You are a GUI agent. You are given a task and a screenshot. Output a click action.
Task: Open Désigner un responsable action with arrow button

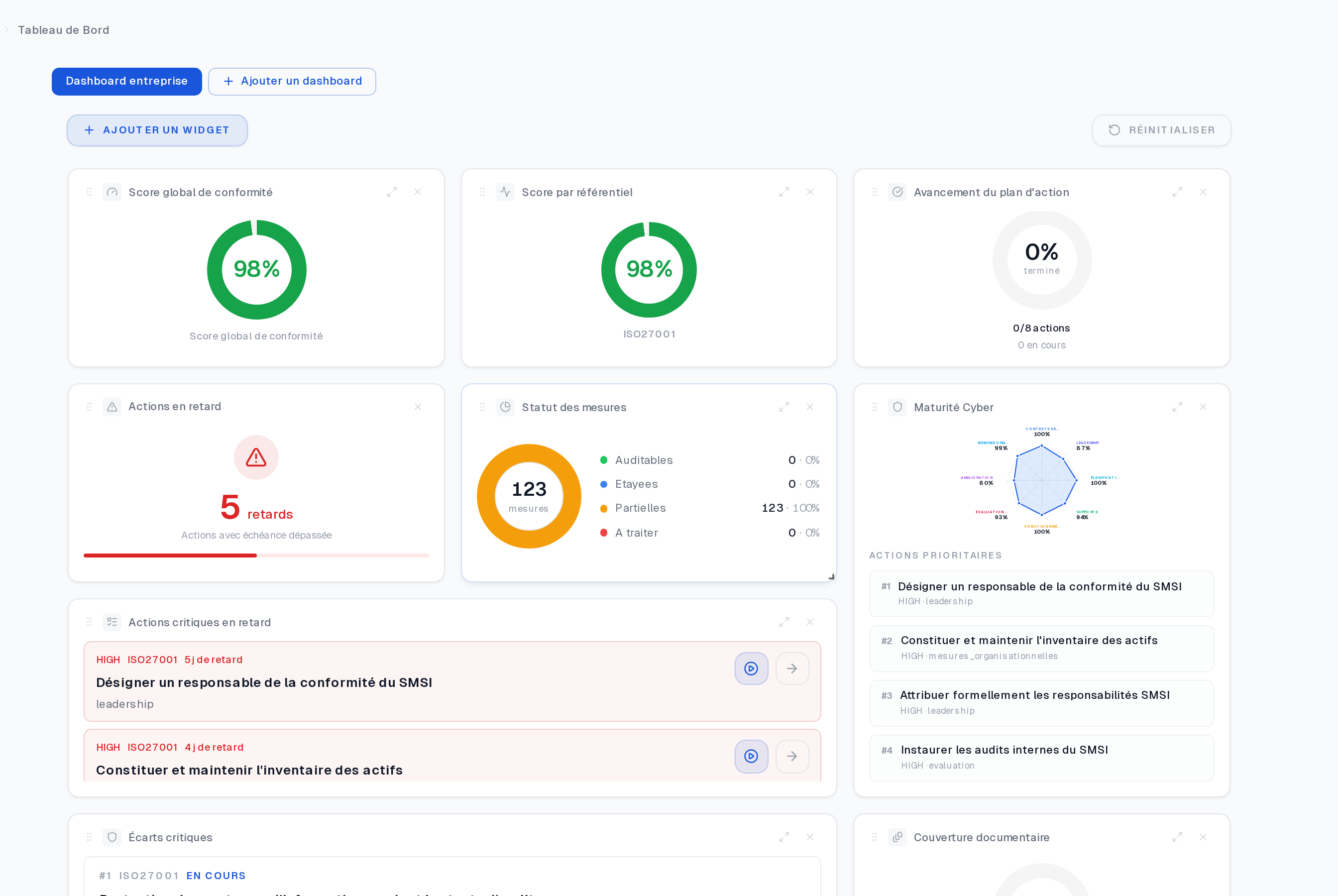point(792,669)
